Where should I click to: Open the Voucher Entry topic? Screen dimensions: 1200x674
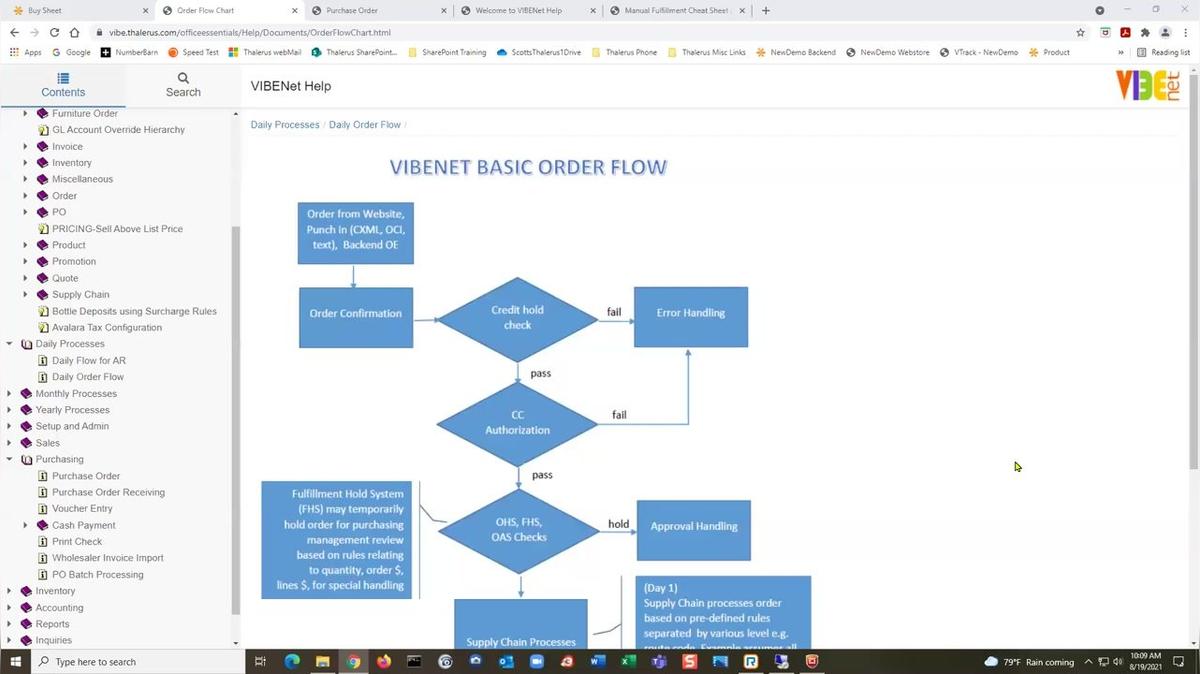[82, 509]
